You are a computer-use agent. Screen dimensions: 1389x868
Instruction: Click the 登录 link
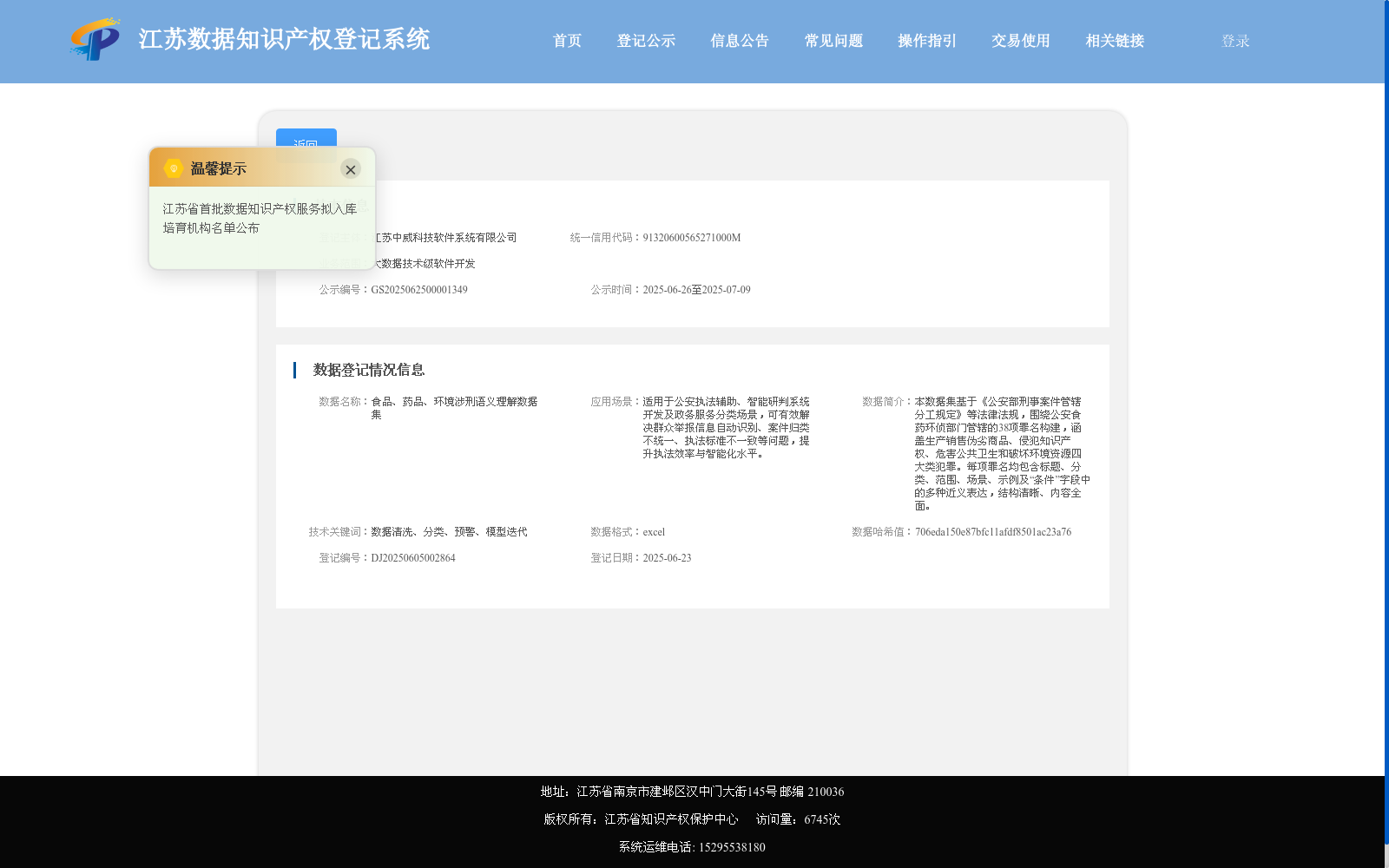[1235, 41]
